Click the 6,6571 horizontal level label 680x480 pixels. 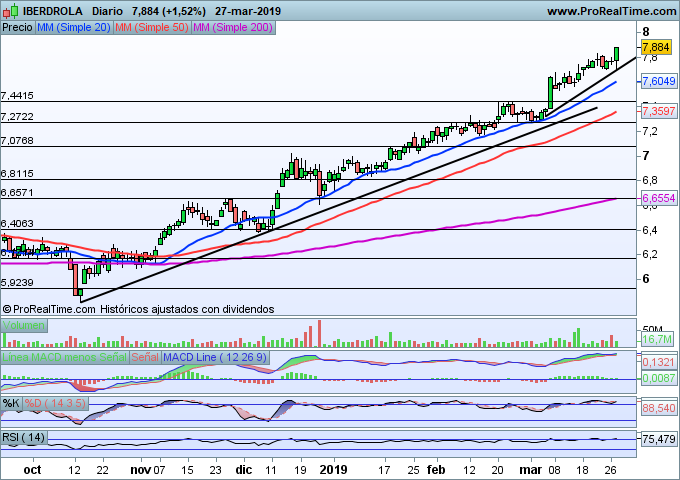click(17, 193)
